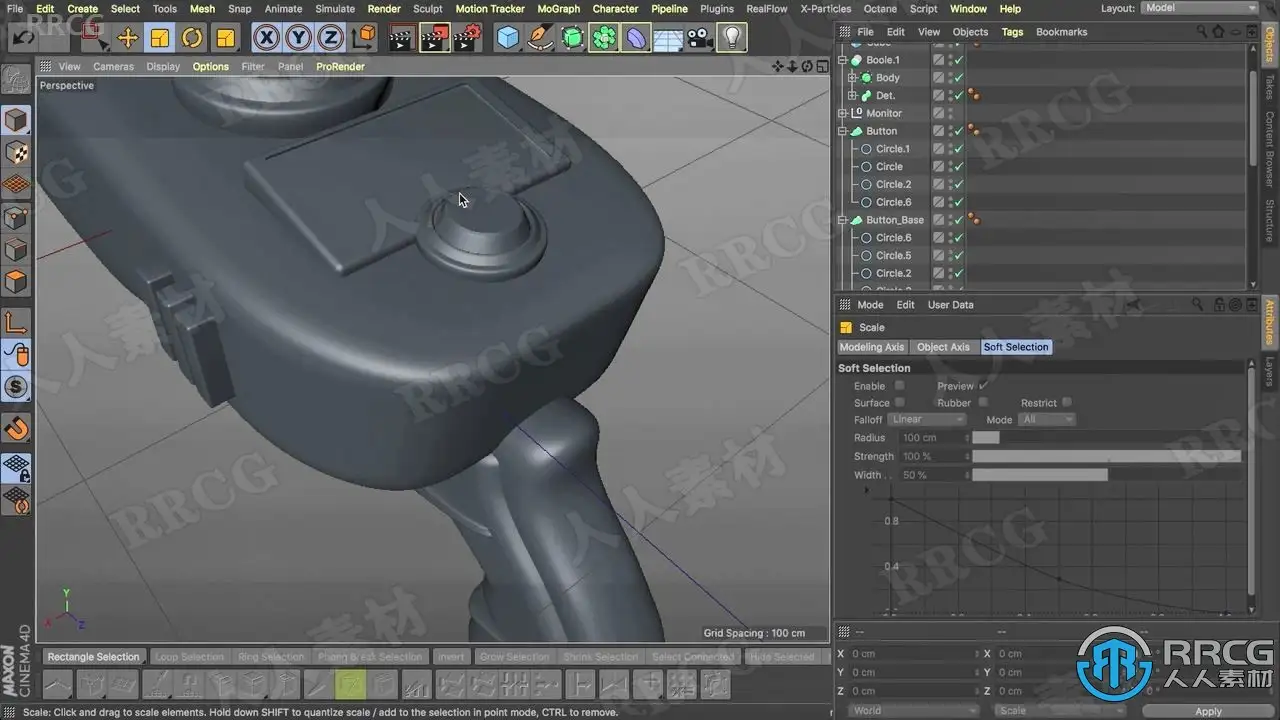The height and width of the screenshot is (720, 1280).
Task: Expand the Body object in tree
Action: tap(853, 78)
